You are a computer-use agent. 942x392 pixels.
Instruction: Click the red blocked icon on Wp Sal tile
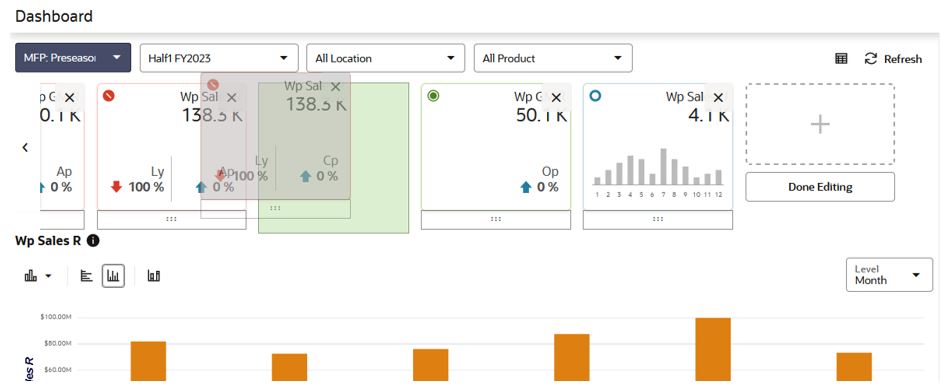[x=109, y=95]
